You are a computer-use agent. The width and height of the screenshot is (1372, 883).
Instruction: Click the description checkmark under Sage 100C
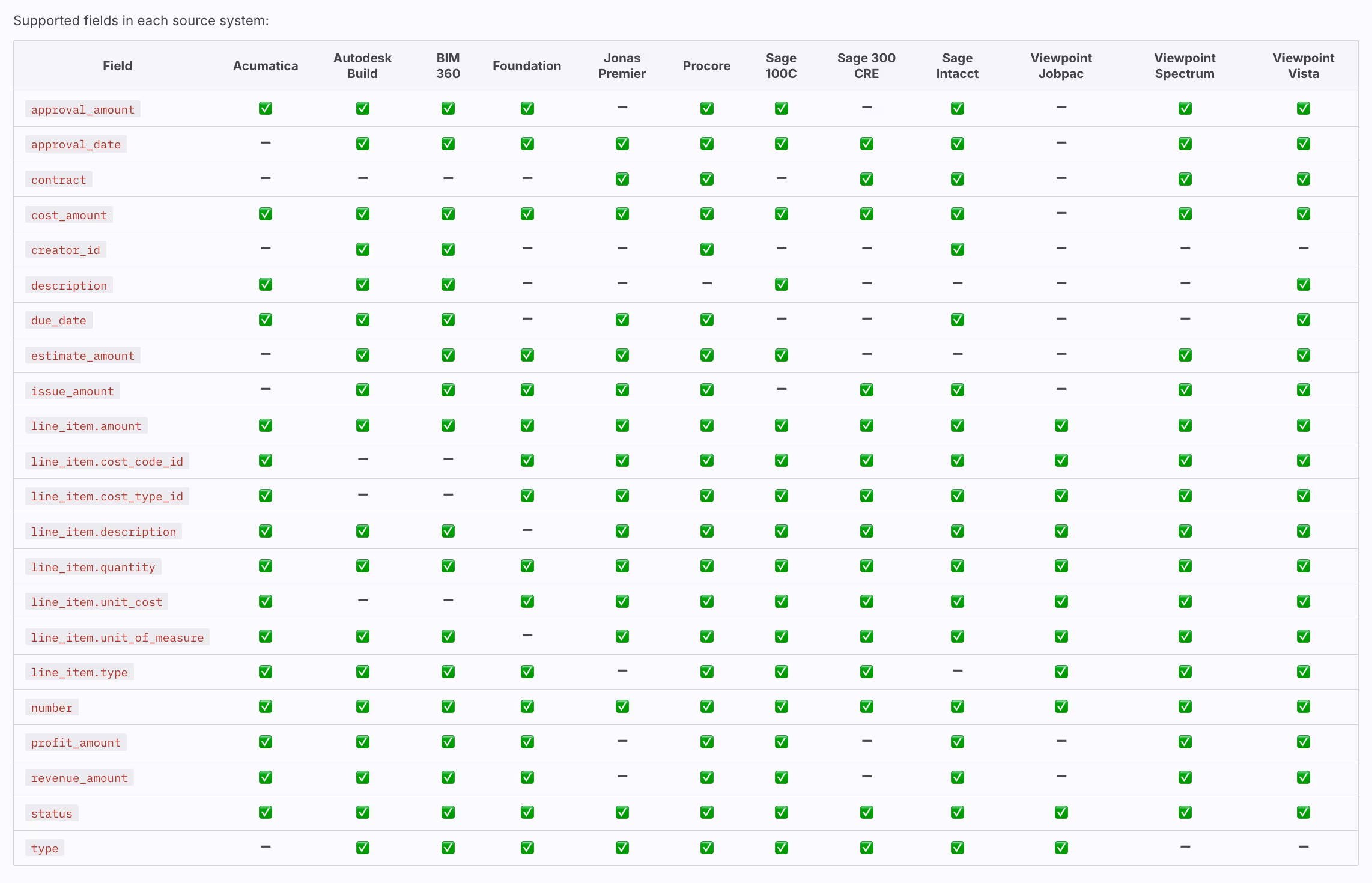(782, 284)
